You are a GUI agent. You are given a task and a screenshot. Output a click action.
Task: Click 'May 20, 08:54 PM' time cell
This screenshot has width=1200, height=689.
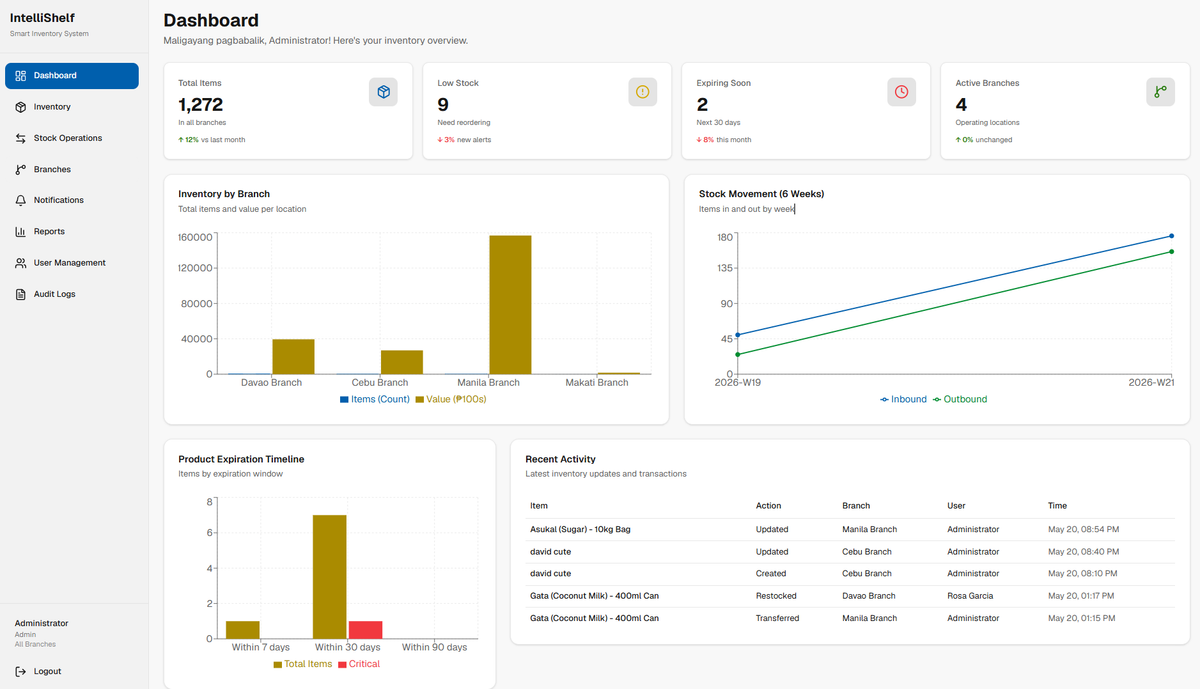click(x=1083, y=529)
